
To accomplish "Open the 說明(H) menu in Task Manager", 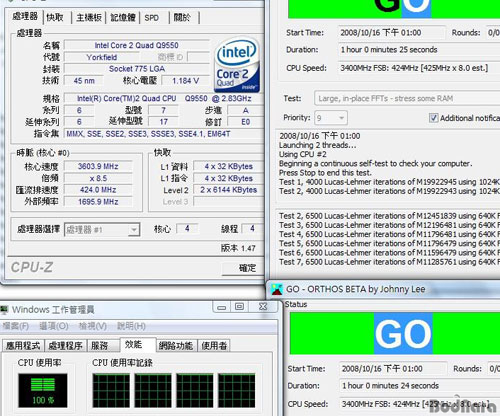I will pyautogui.click(x=131, y=326).
